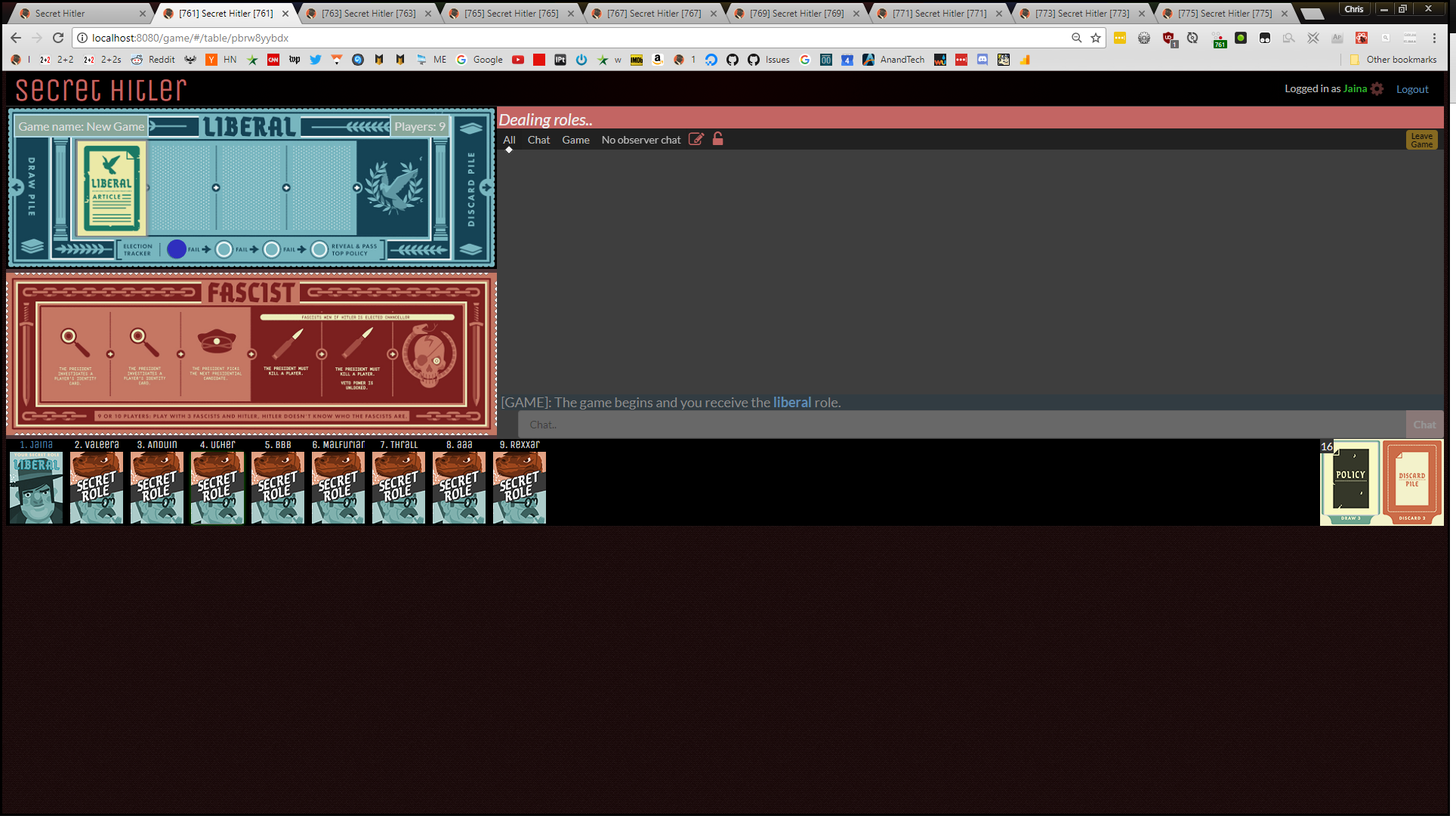Click the browser back arrow
1456x822 pixels.
16,38
